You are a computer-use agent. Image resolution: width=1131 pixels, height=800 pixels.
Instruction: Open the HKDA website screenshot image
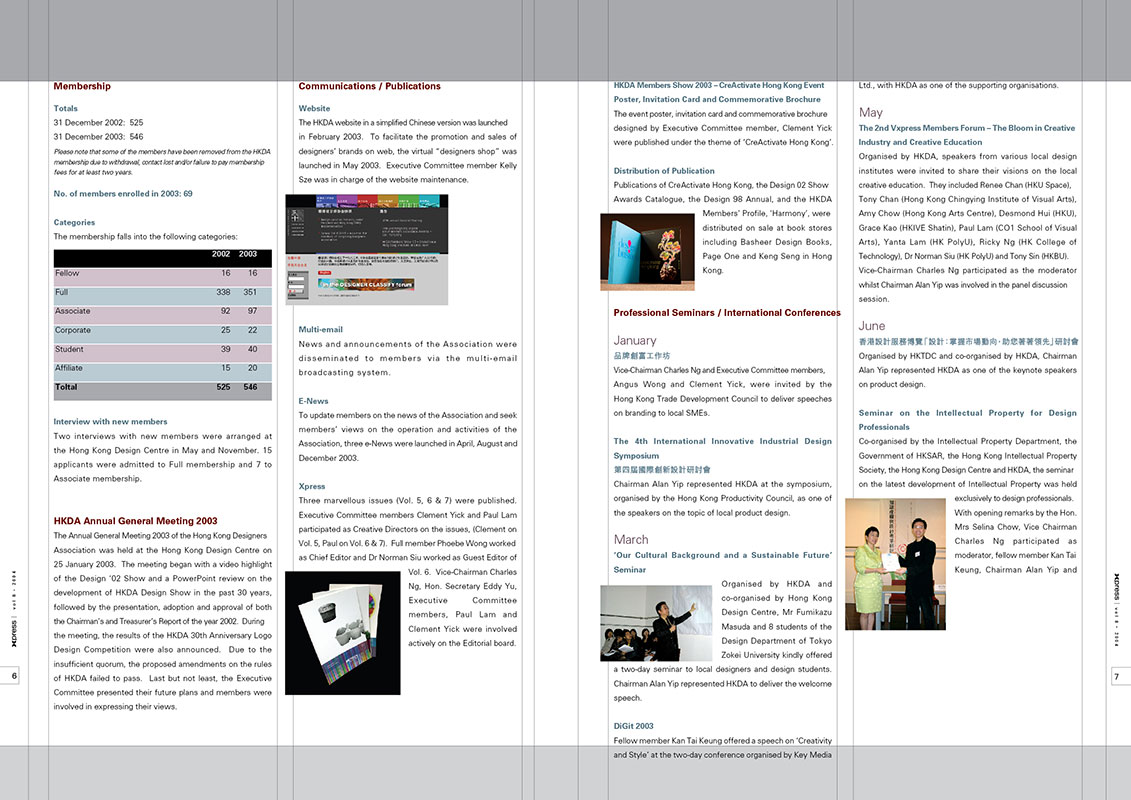point(366,250)
